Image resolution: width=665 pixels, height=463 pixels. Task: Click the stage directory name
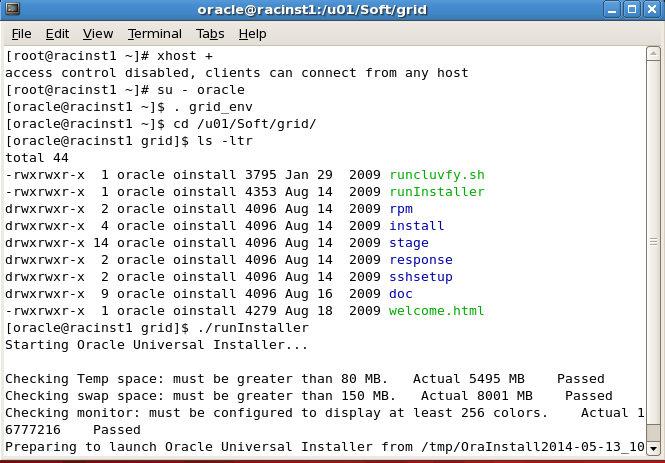[x=409, y=243]
